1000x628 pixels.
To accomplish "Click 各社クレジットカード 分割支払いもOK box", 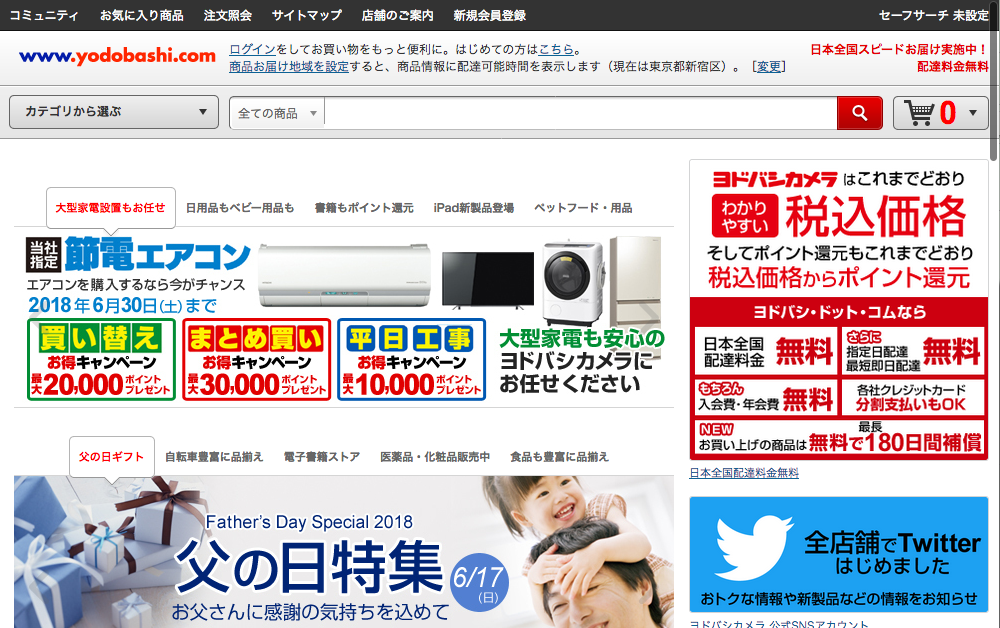I will [x=912, y=397].
